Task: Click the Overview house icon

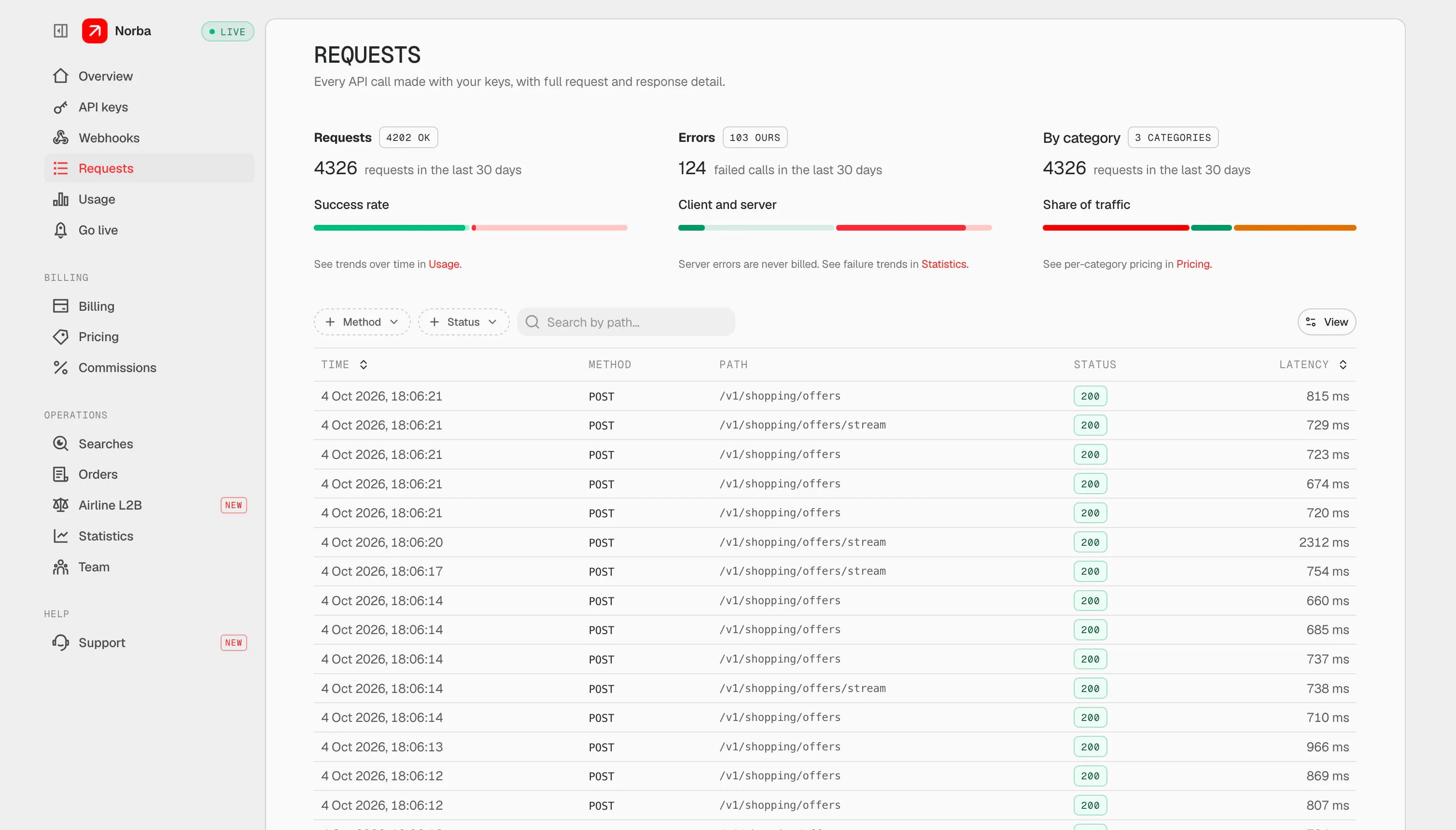Action: pos(60,76)
